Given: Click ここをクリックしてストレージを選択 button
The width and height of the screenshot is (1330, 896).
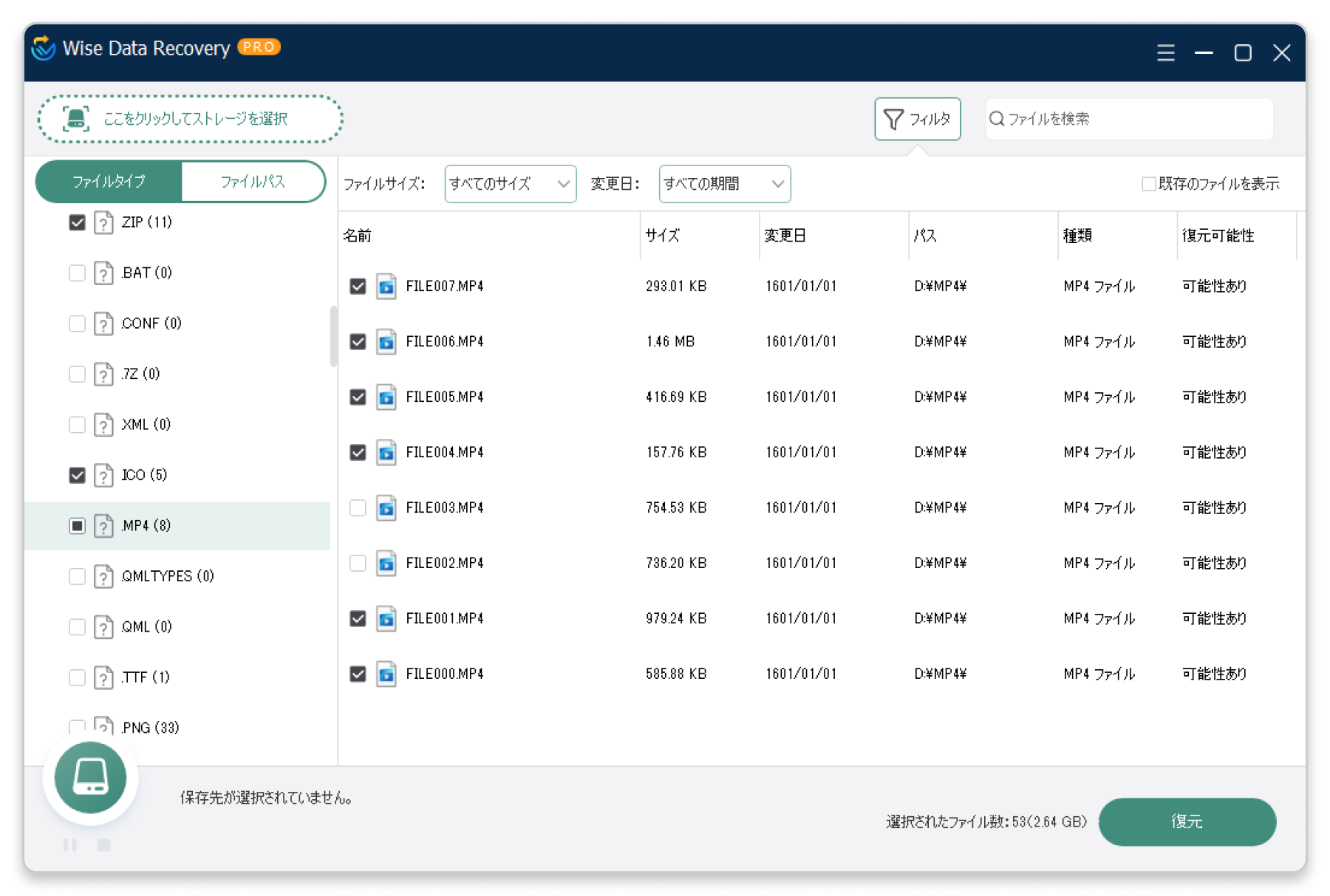Looking at the screenshot, I should (190, 119).
